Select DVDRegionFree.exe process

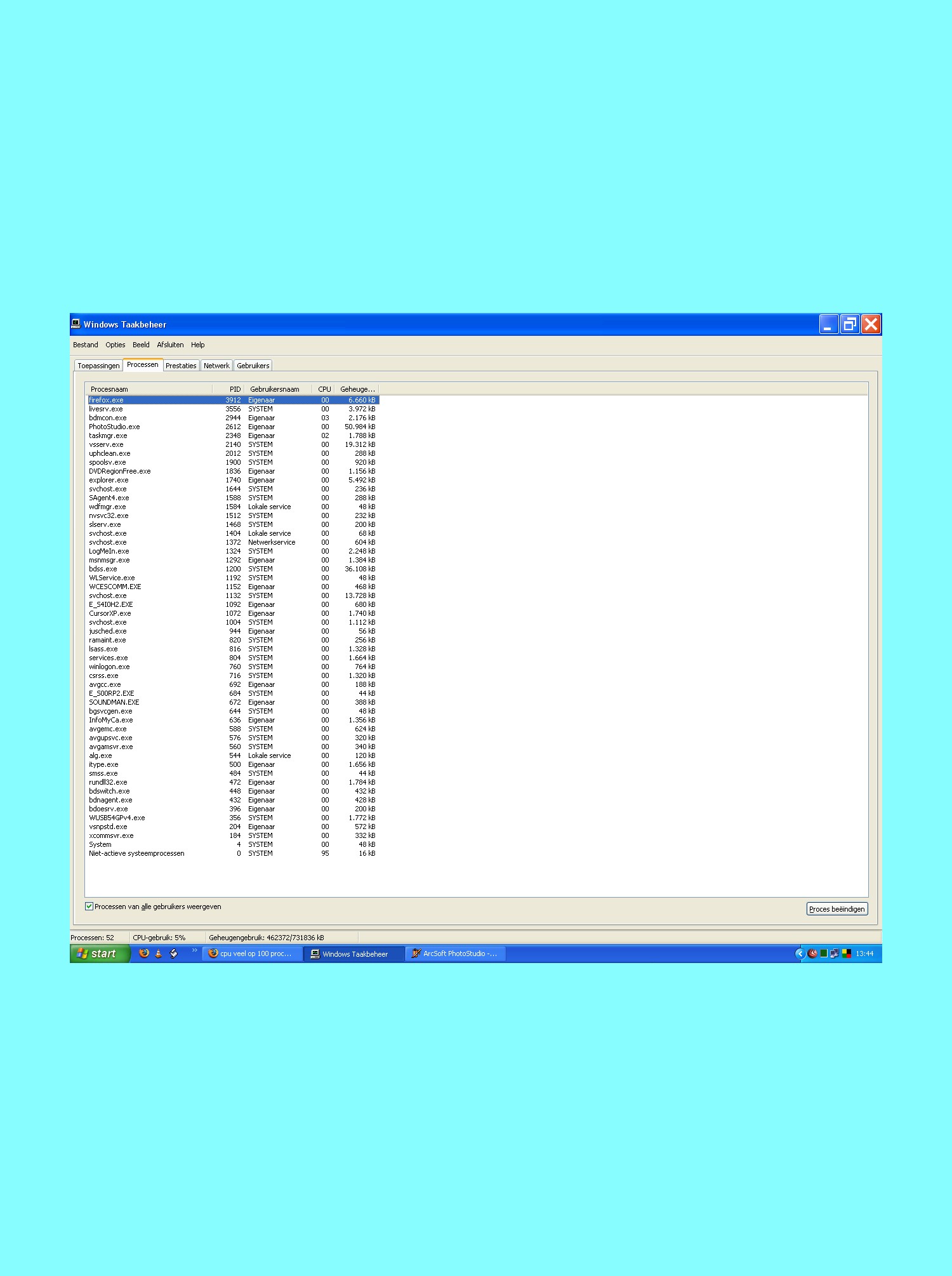[x=233, y=471]
